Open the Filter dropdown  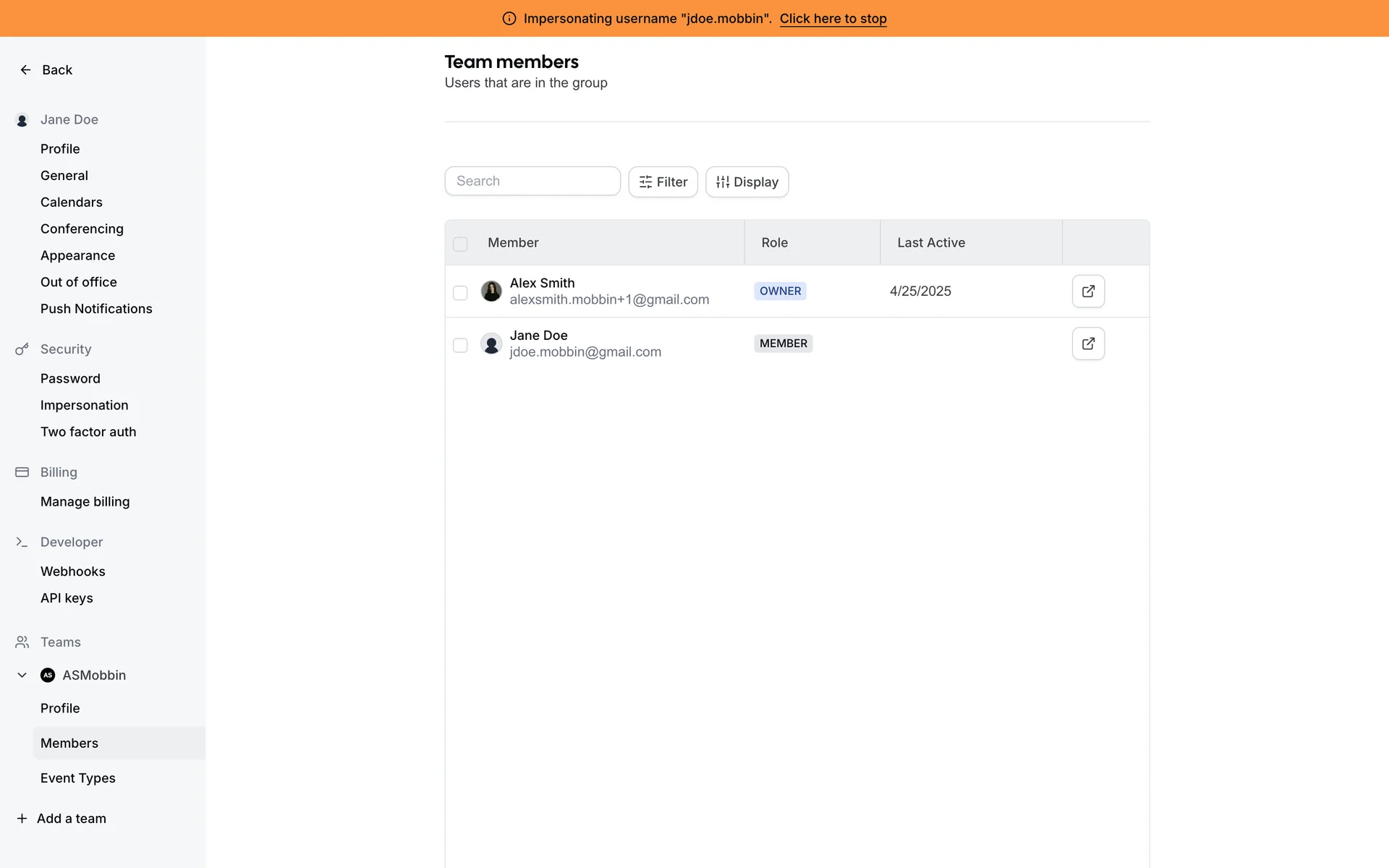coord(663,182)
